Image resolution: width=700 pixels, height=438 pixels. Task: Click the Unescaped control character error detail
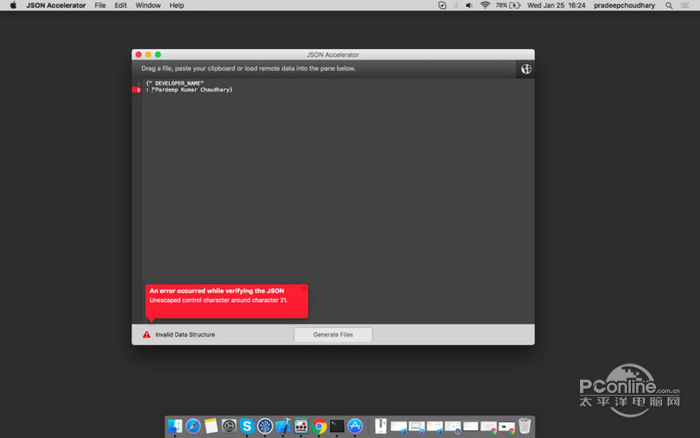click(218, 300)
